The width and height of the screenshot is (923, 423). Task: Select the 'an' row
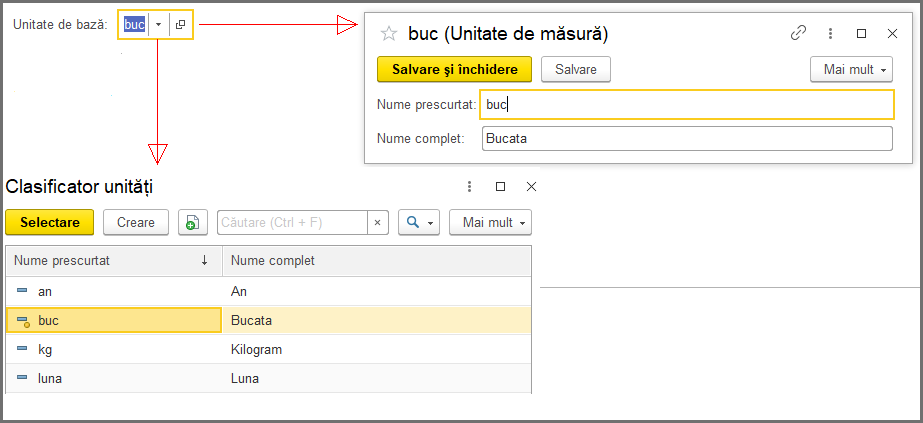tap(268, 291)
